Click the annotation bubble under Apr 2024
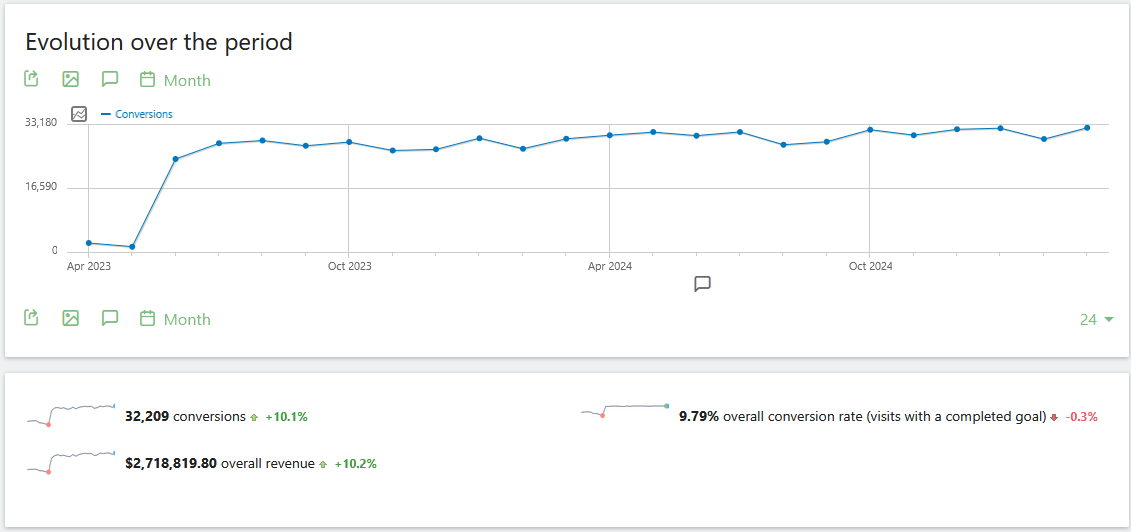The image size is (1131, 532). [x=702, y=284]
